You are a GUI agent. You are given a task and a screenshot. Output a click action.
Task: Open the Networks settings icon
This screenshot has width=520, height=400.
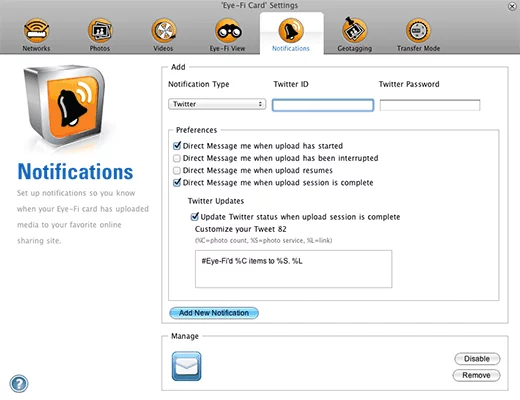36,31
